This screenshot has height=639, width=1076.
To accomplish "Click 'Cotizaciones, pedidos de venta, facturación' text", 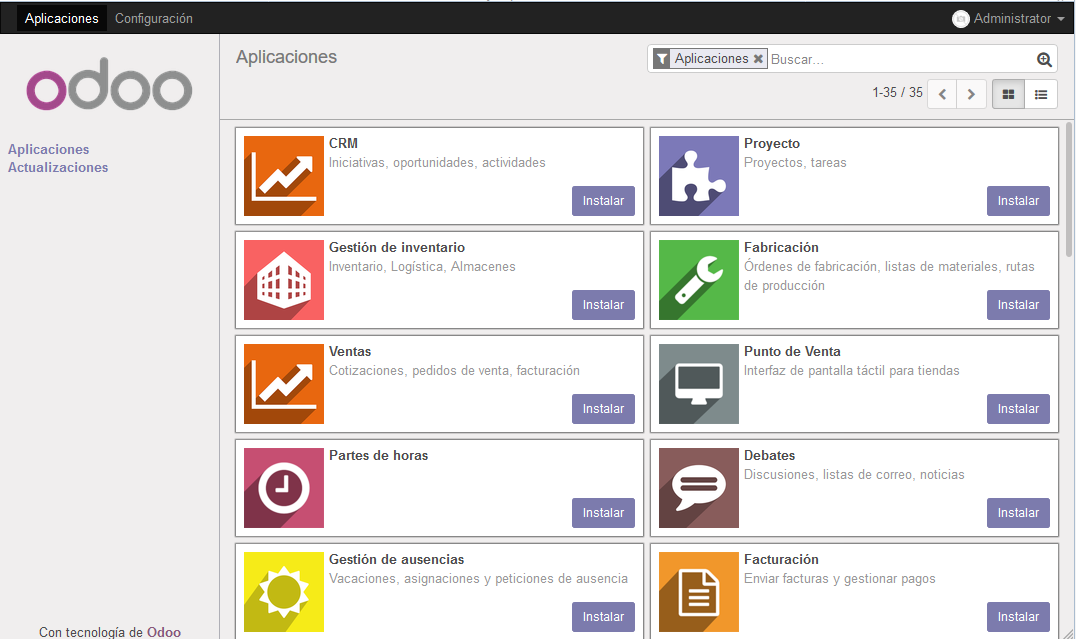I will click(x=454, y=371).
